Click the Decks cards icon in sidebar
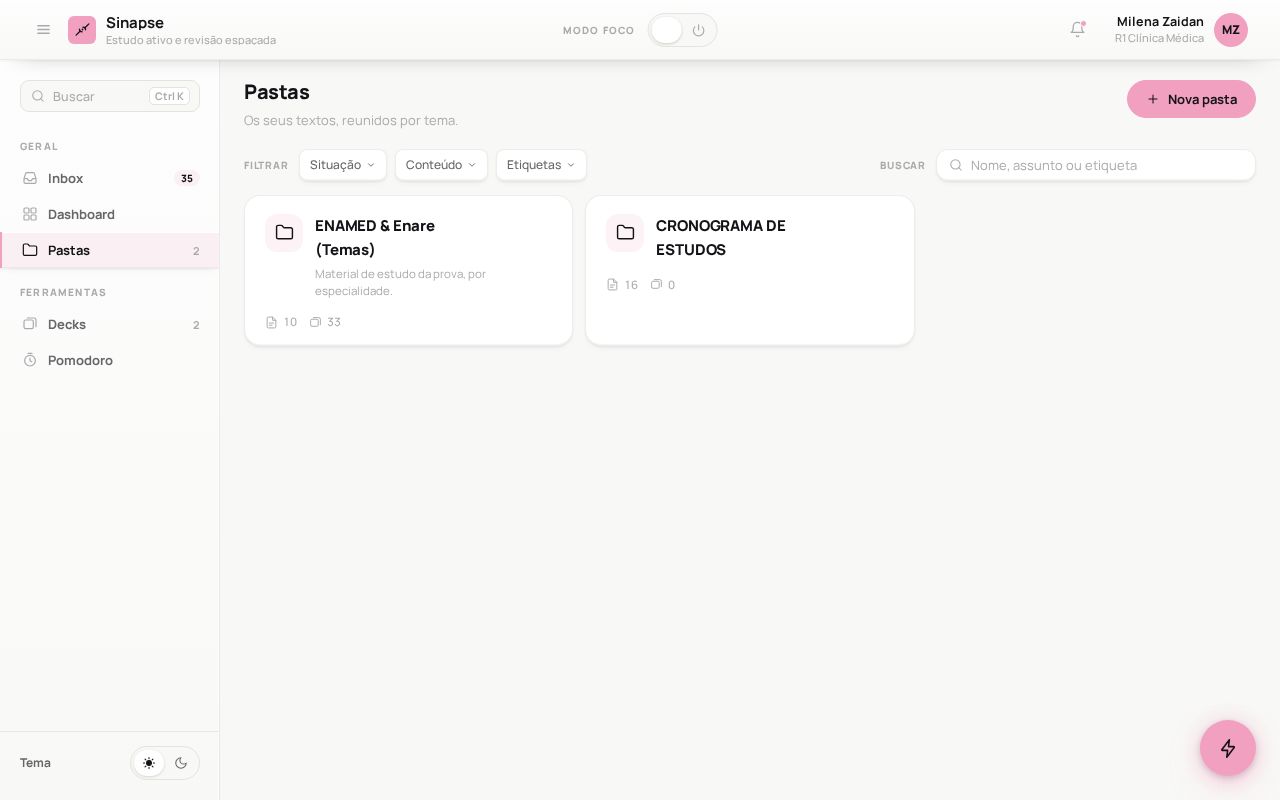Viewport: 1280px width, 800px height. pos(30,324)
